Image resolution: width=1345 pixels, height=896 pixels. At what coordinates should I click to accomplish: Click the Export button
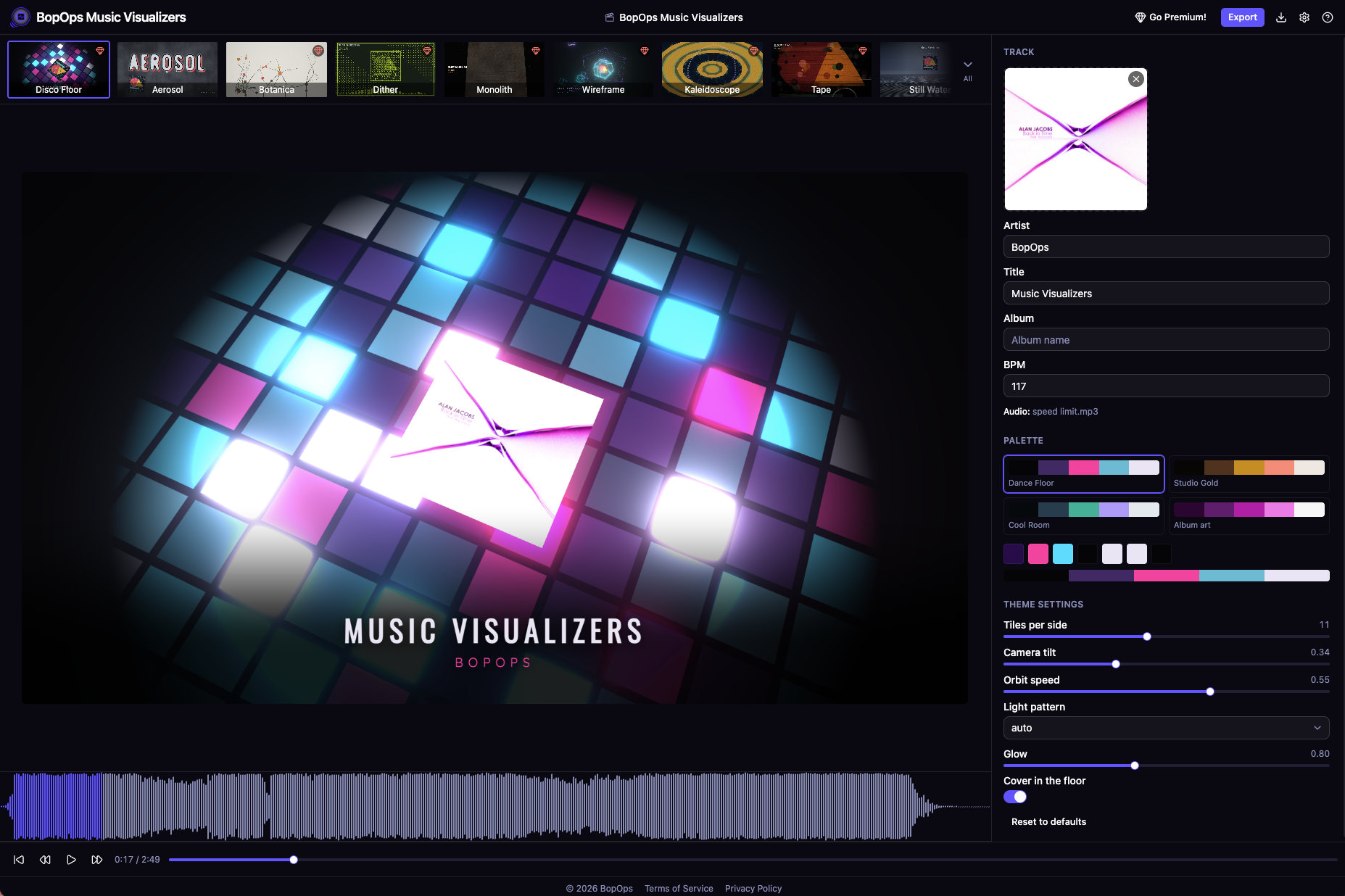click(x=1242, y=17)
